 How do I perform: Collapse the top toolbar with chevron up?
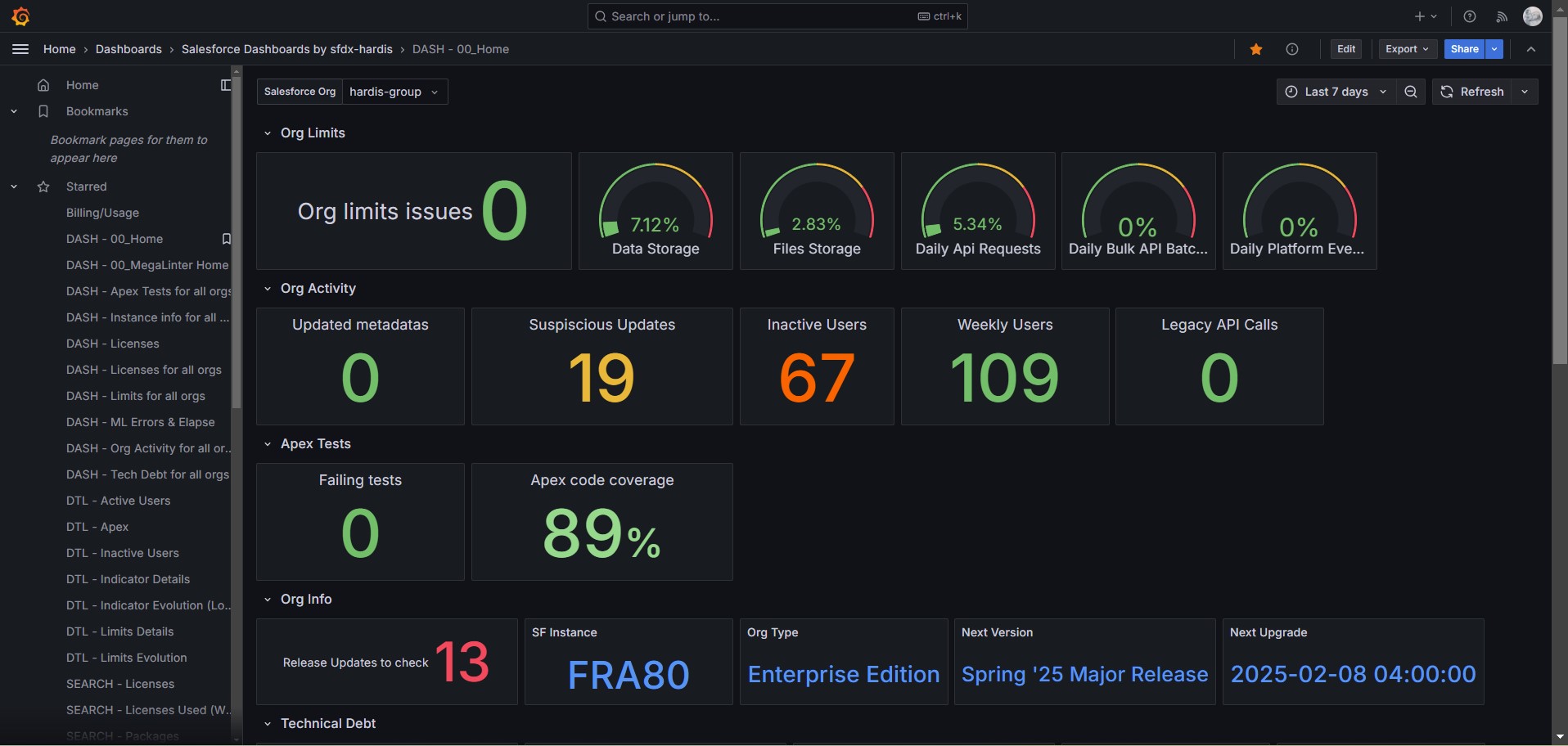click(x=1531, y=49)
